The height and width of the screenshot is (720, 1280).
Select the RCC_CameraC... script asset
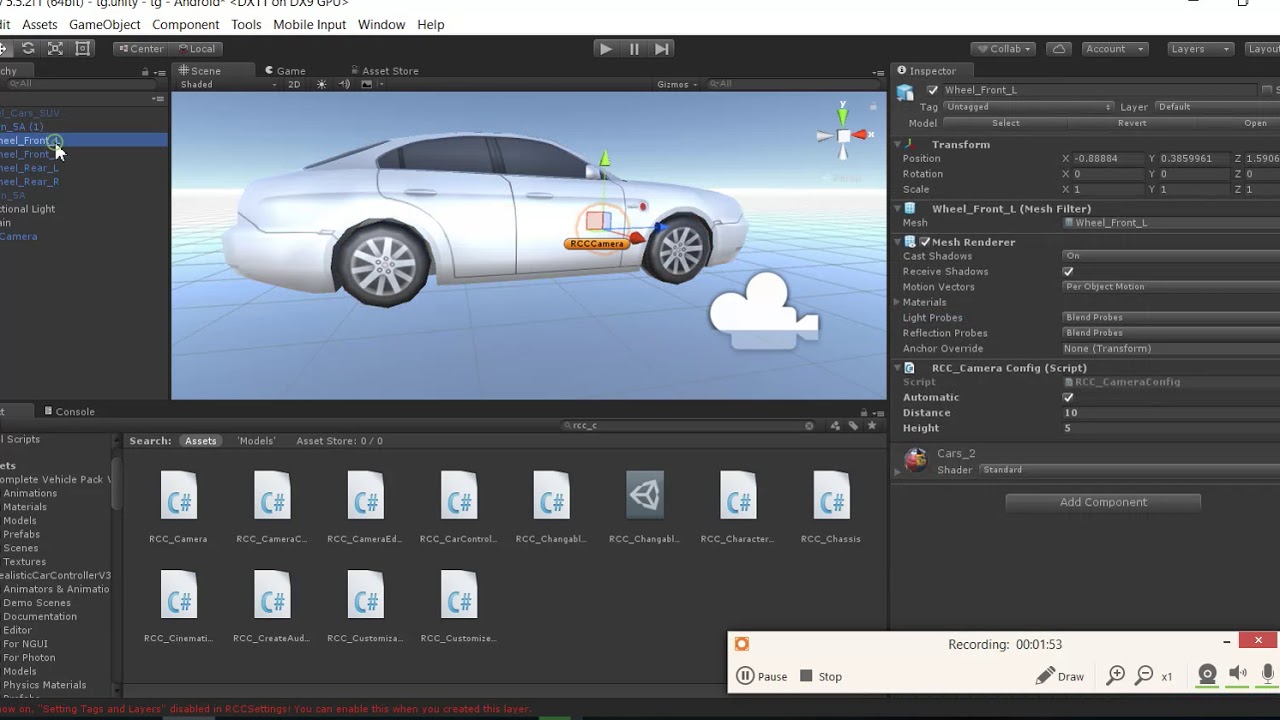tap(271, 508)
